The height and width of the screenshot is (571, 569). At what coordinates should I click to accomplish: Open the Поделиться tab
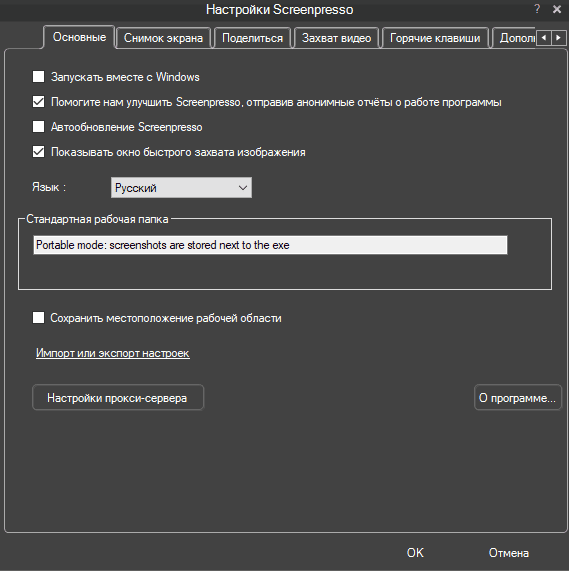coord(252,38)
